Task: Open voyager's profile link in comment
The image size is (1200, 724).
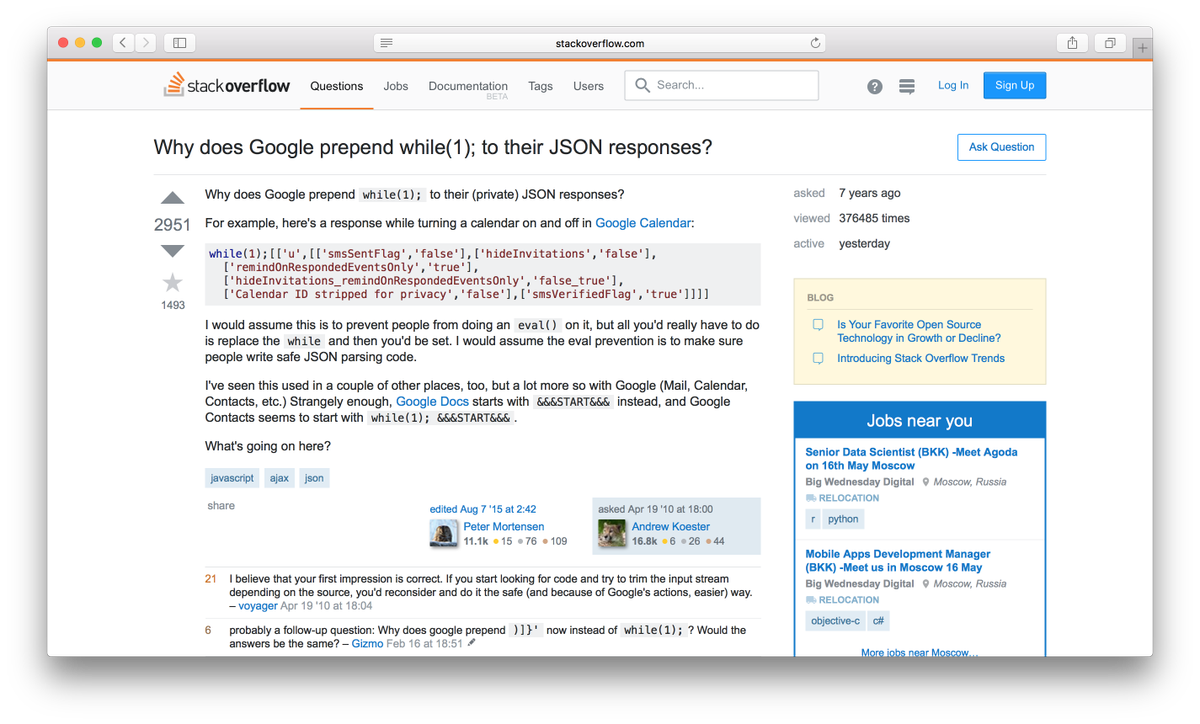Action: [x=257, y=606]
